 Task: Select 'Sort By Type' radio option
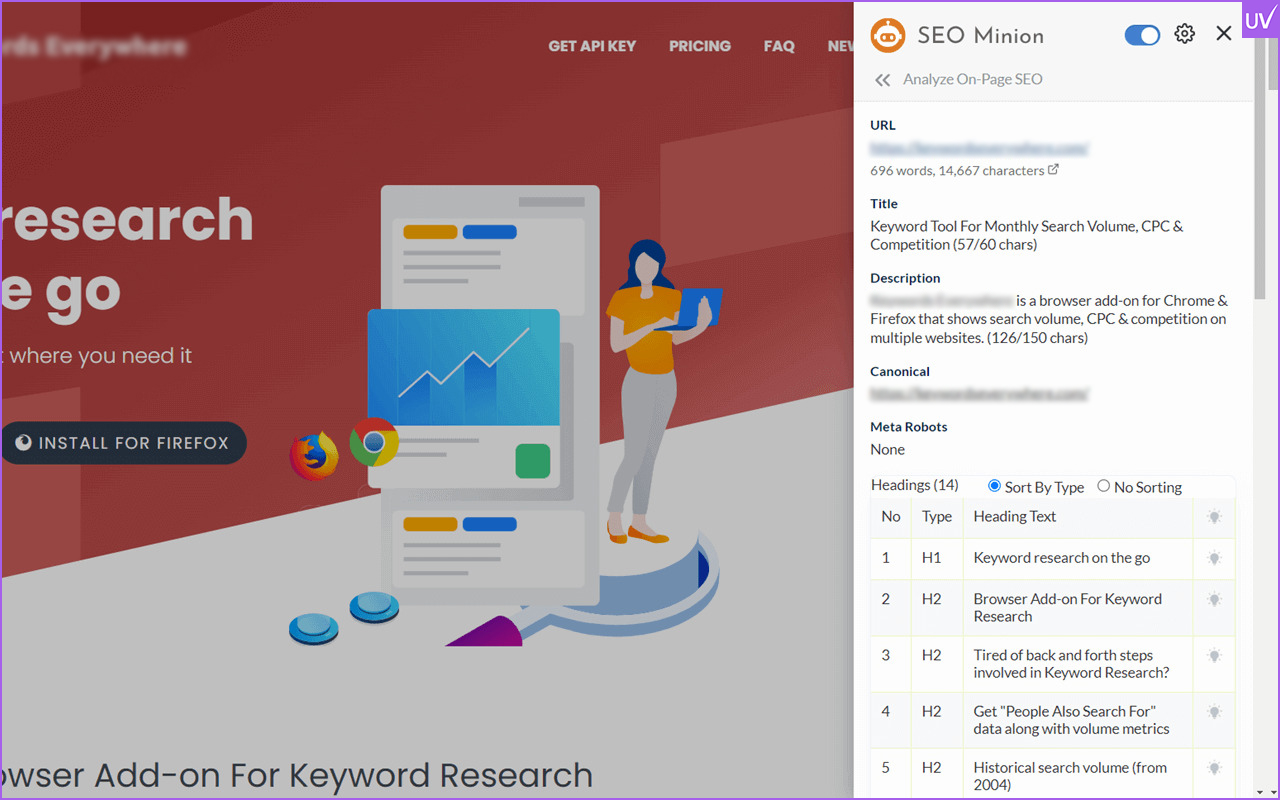click(994, 486)
